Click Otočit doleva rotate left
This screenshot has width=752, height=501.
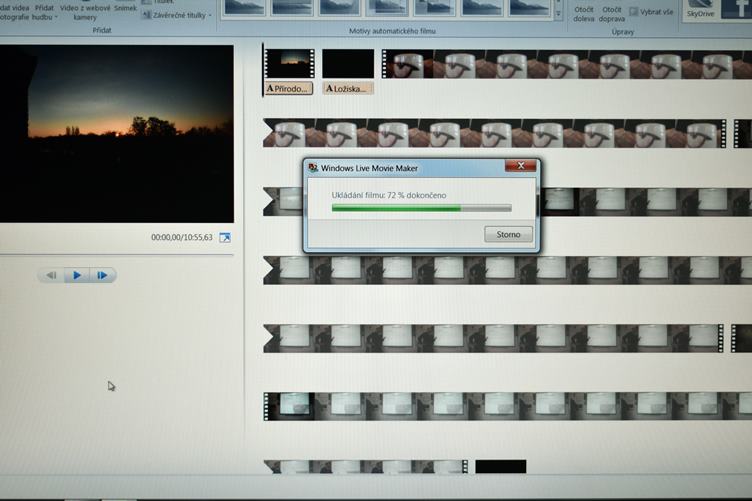pos(584,14)
